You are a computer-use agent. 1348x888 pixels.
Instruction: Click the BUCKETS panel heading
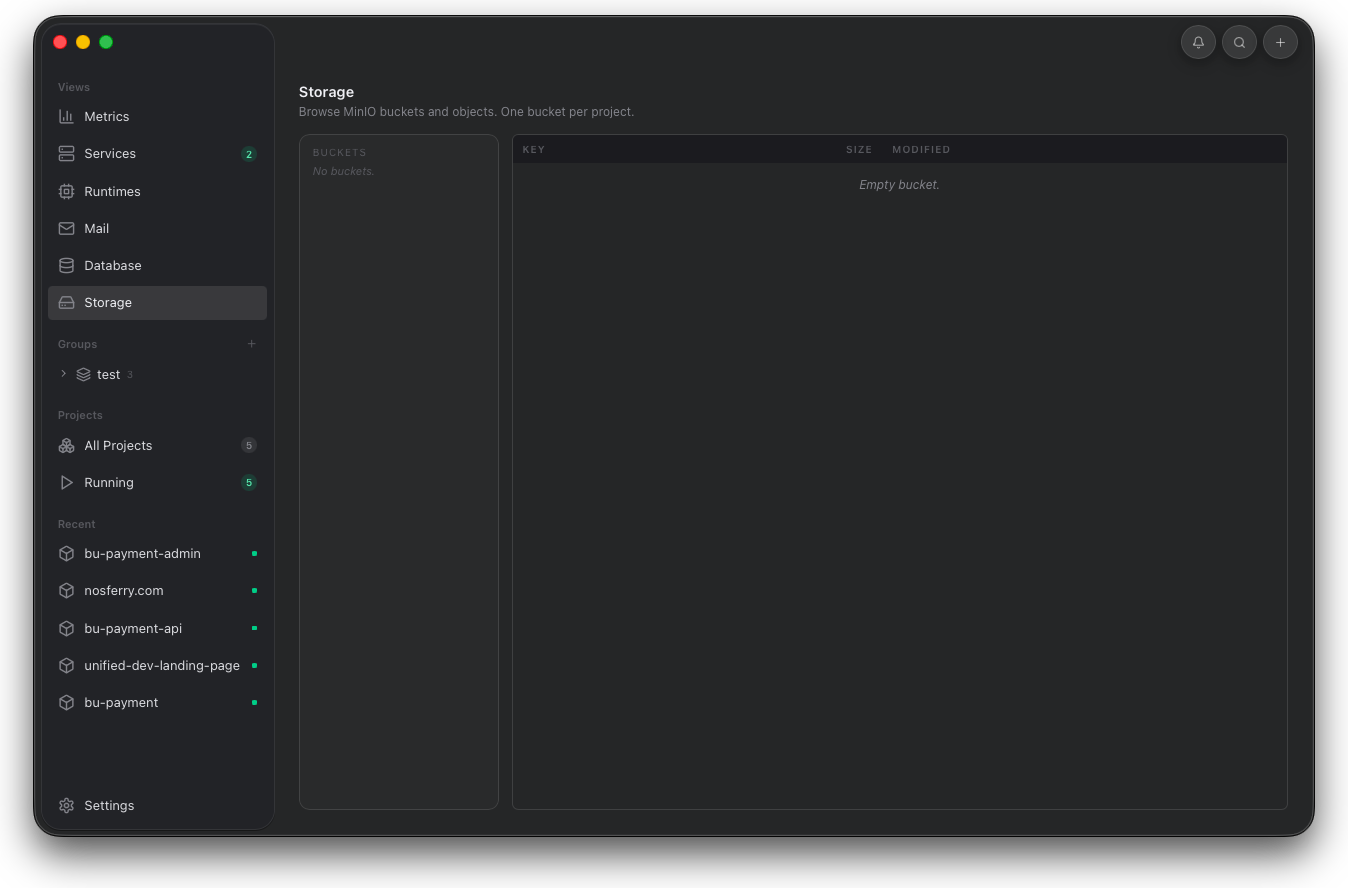[x=340, y=153]
